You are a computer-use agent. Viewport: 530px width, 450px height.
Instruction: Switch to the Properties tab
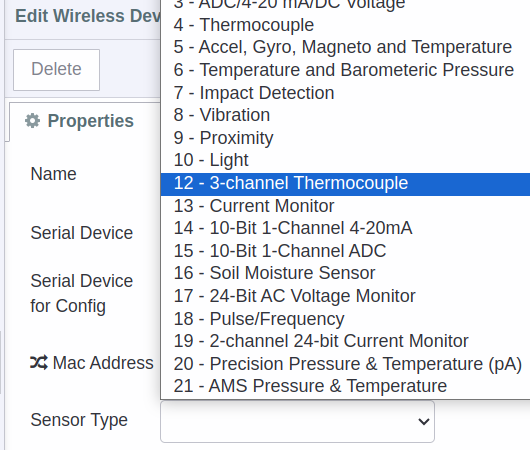click(79, 121)
